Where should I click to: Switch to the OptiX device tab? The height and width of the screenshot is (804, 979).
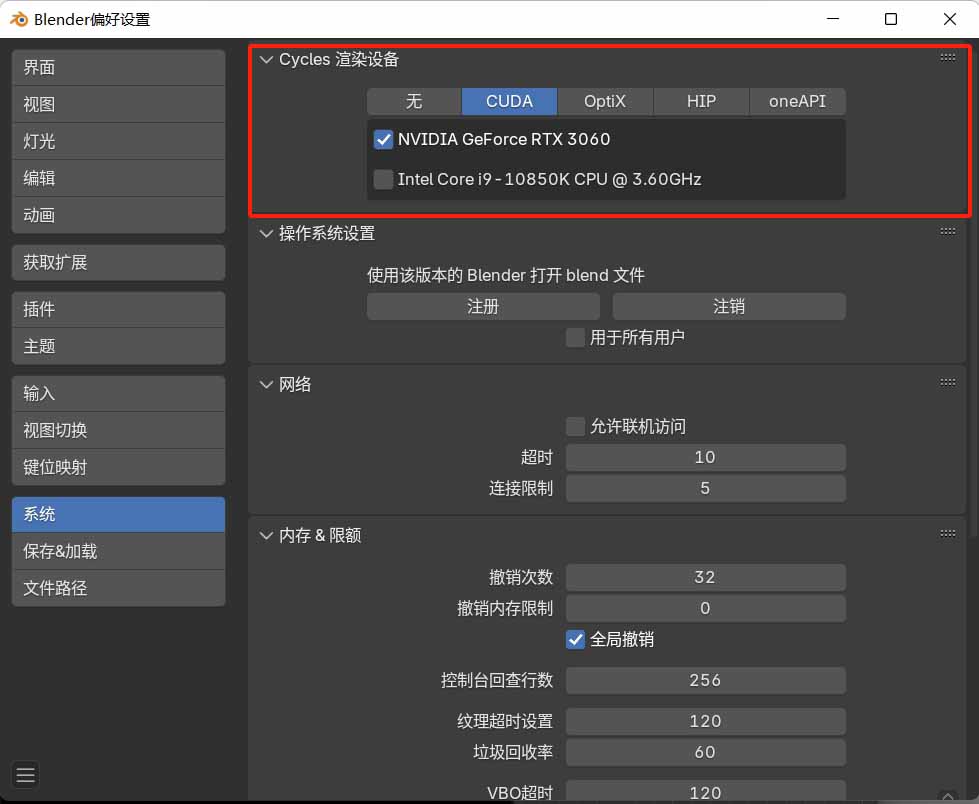pos(605,101)
